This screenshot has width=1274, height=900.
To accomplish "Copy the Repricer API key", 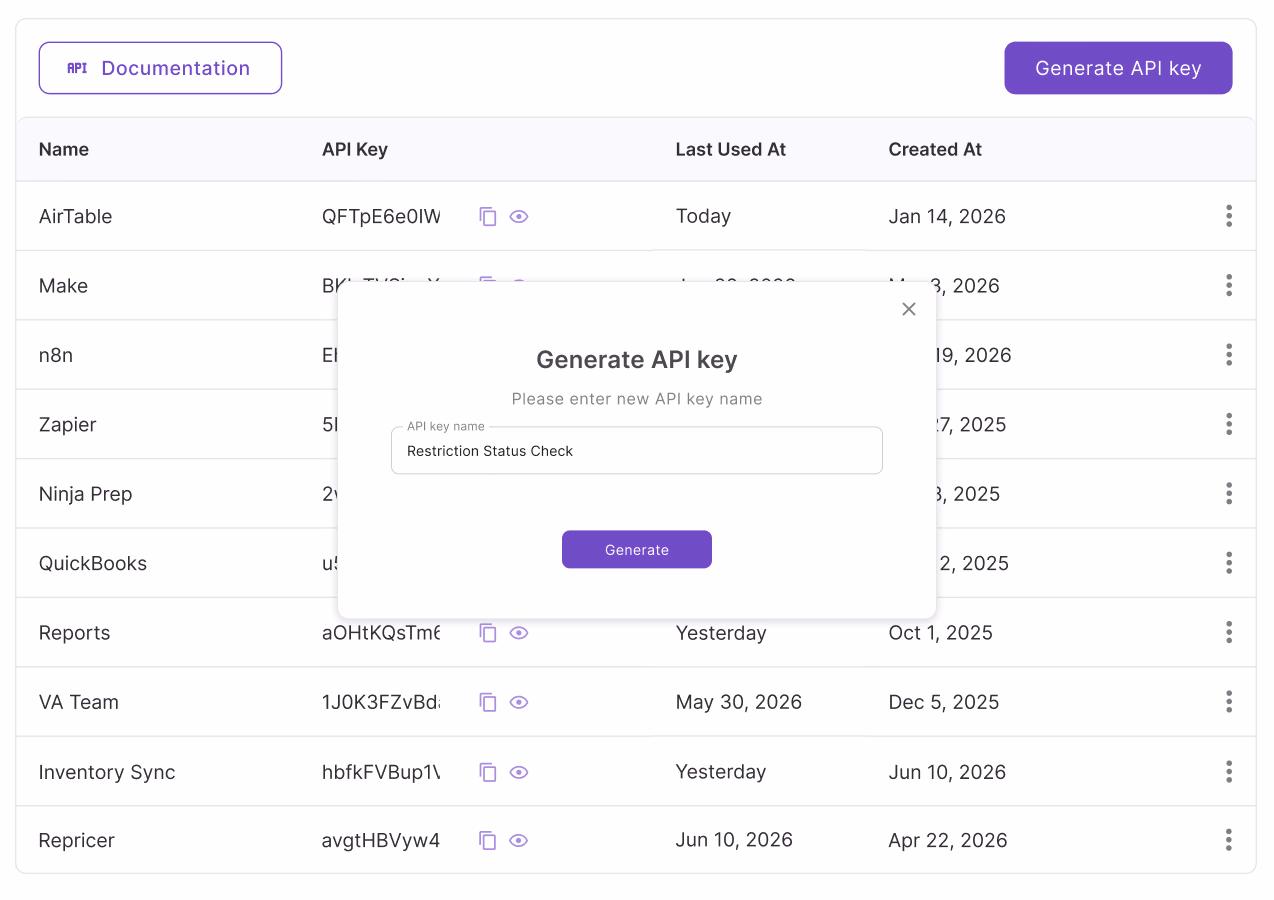I will click(x=488, y=840).
